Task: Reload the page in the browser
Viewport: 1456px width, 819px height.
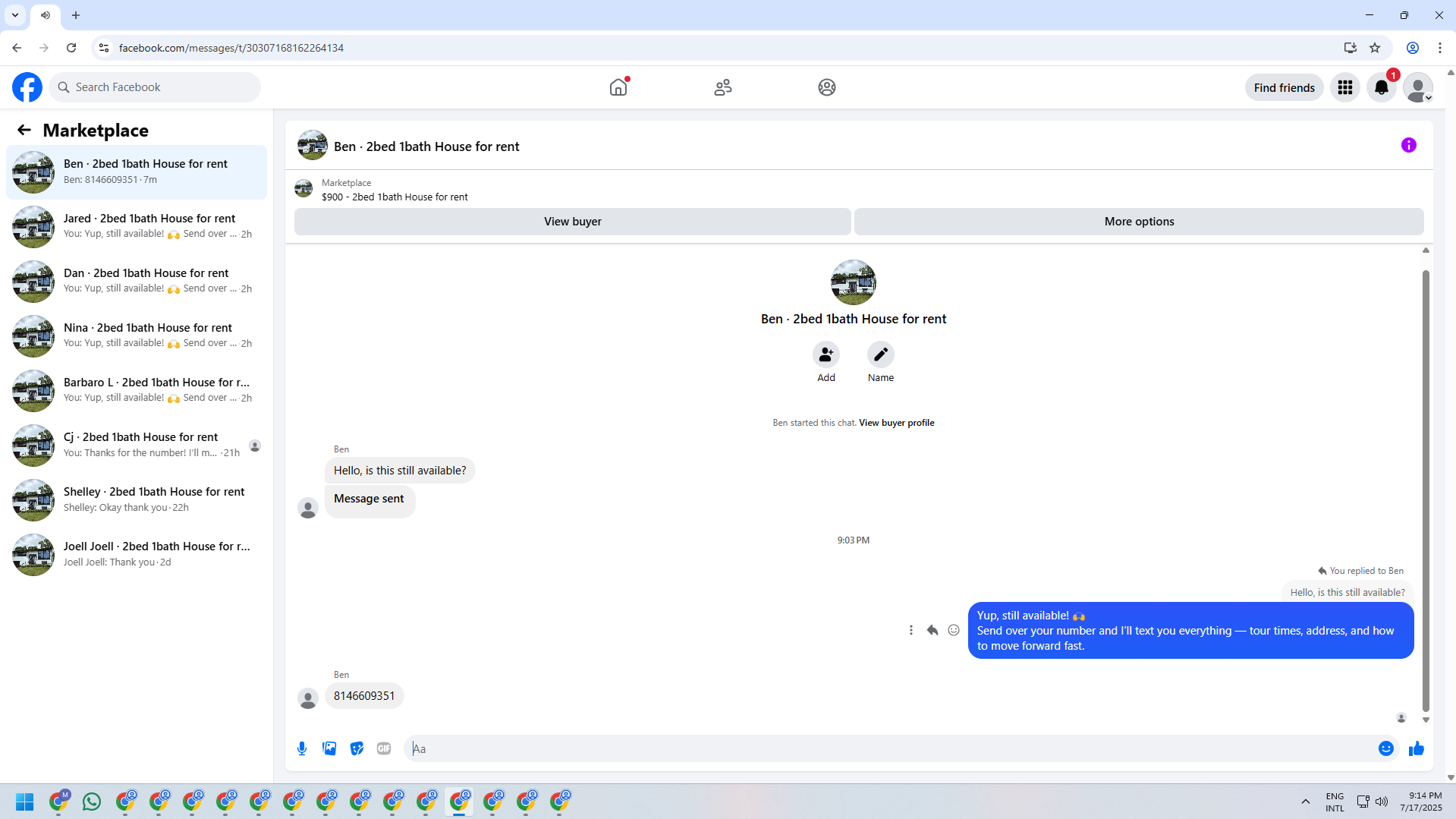Action: pos(71,48)
